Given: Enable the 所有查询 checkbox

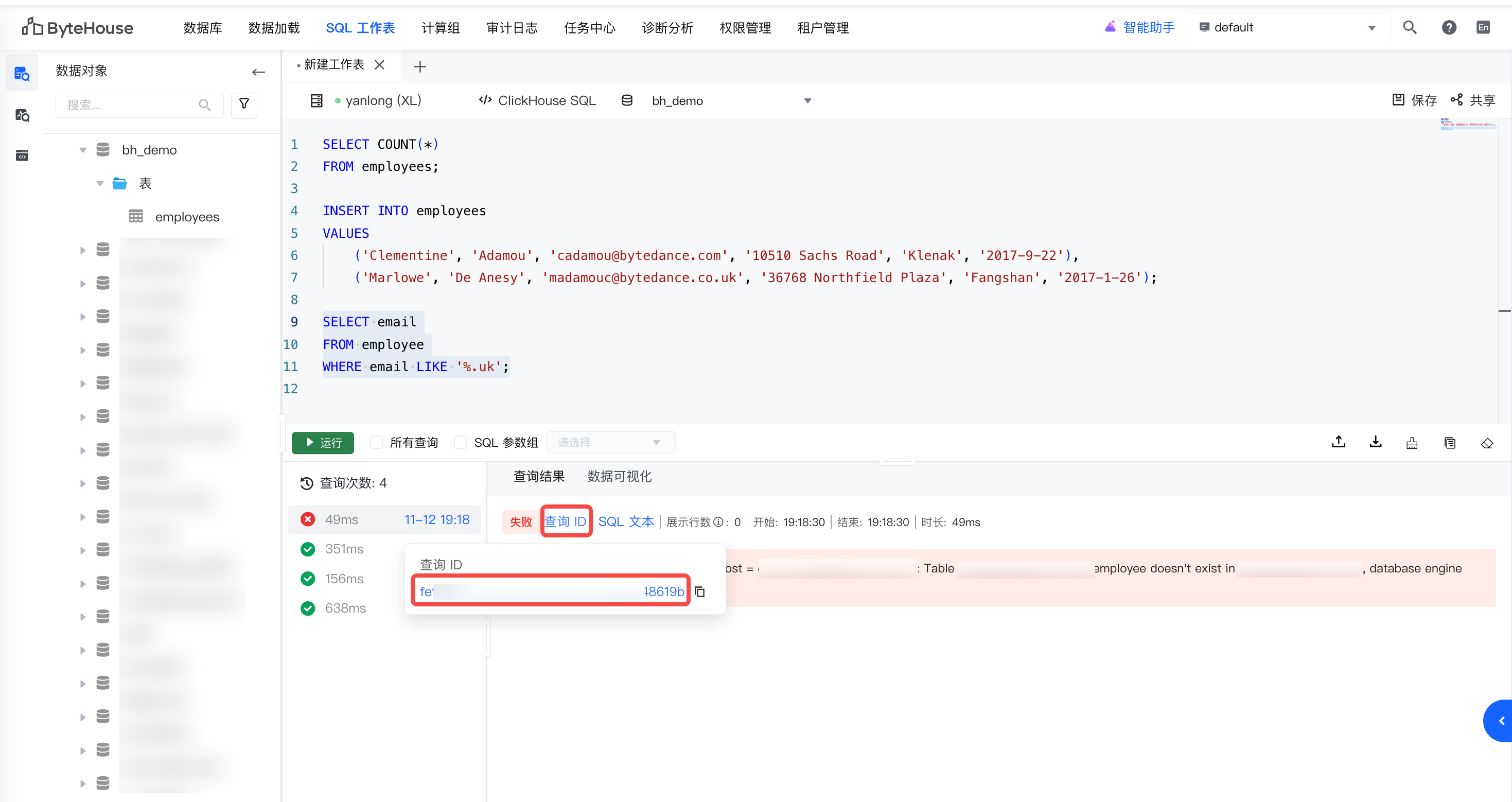Looking at the screenshot, I should pos(376,442).
